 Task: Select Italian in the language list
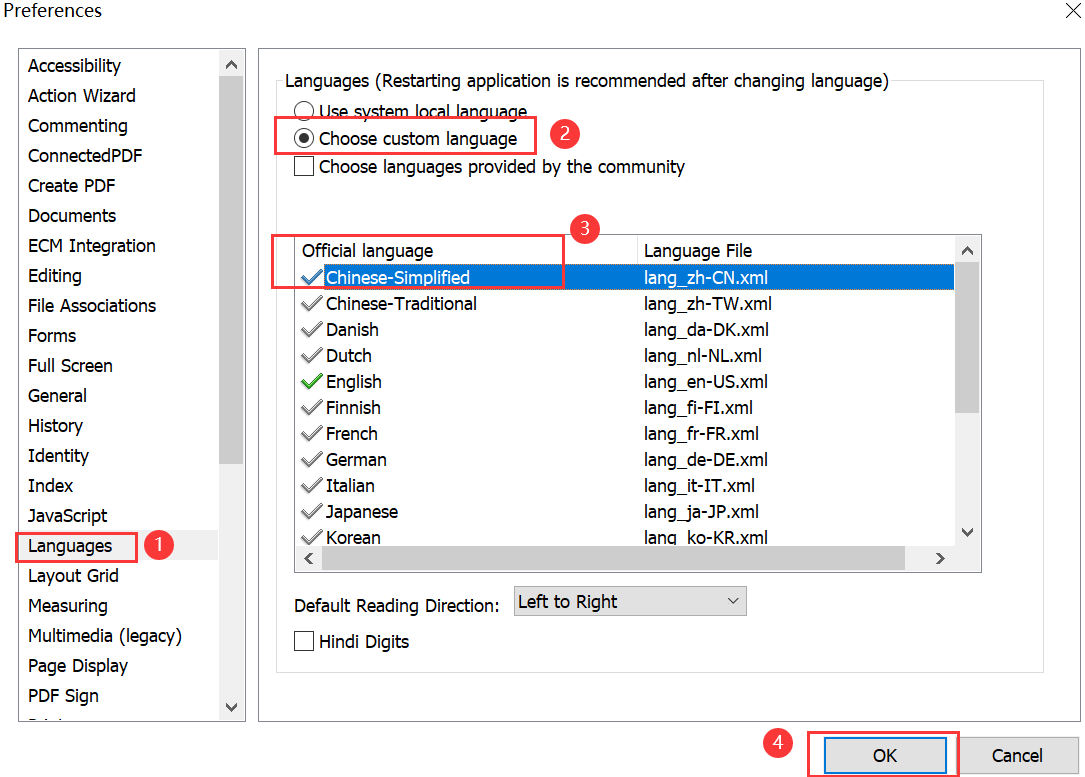350,486
